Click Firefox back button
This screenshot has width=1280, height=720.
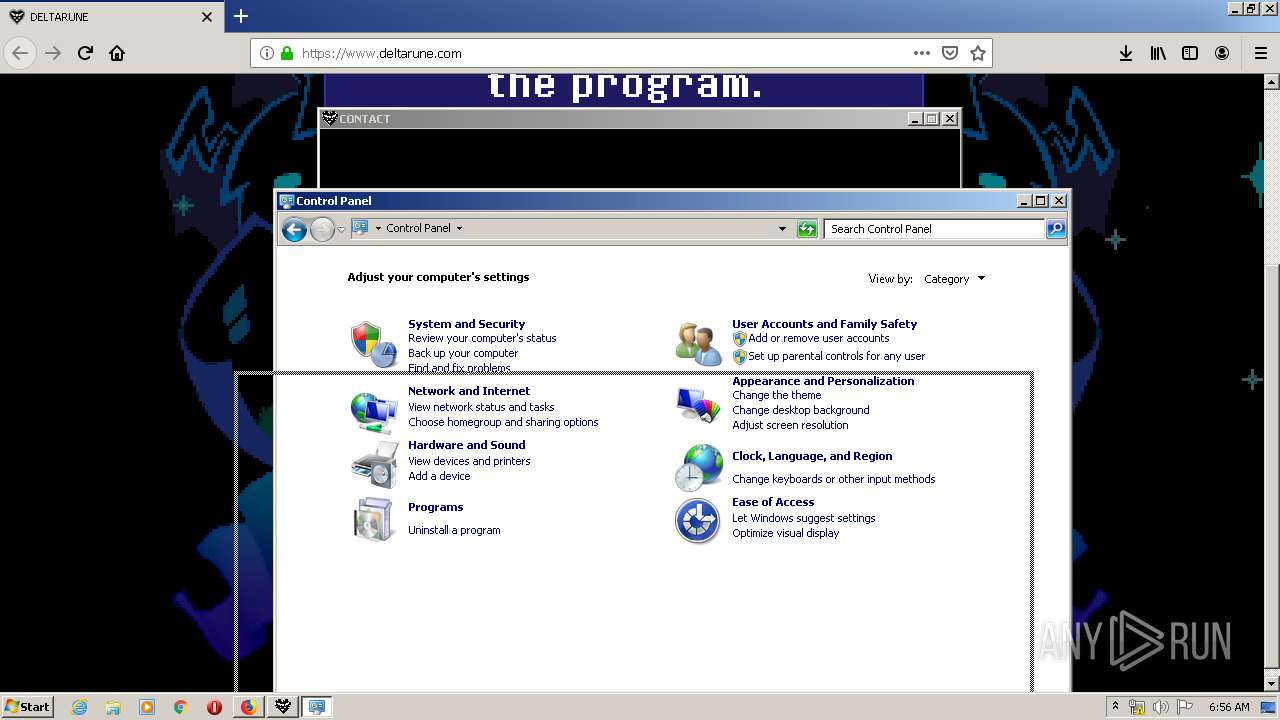click(20, 53)
